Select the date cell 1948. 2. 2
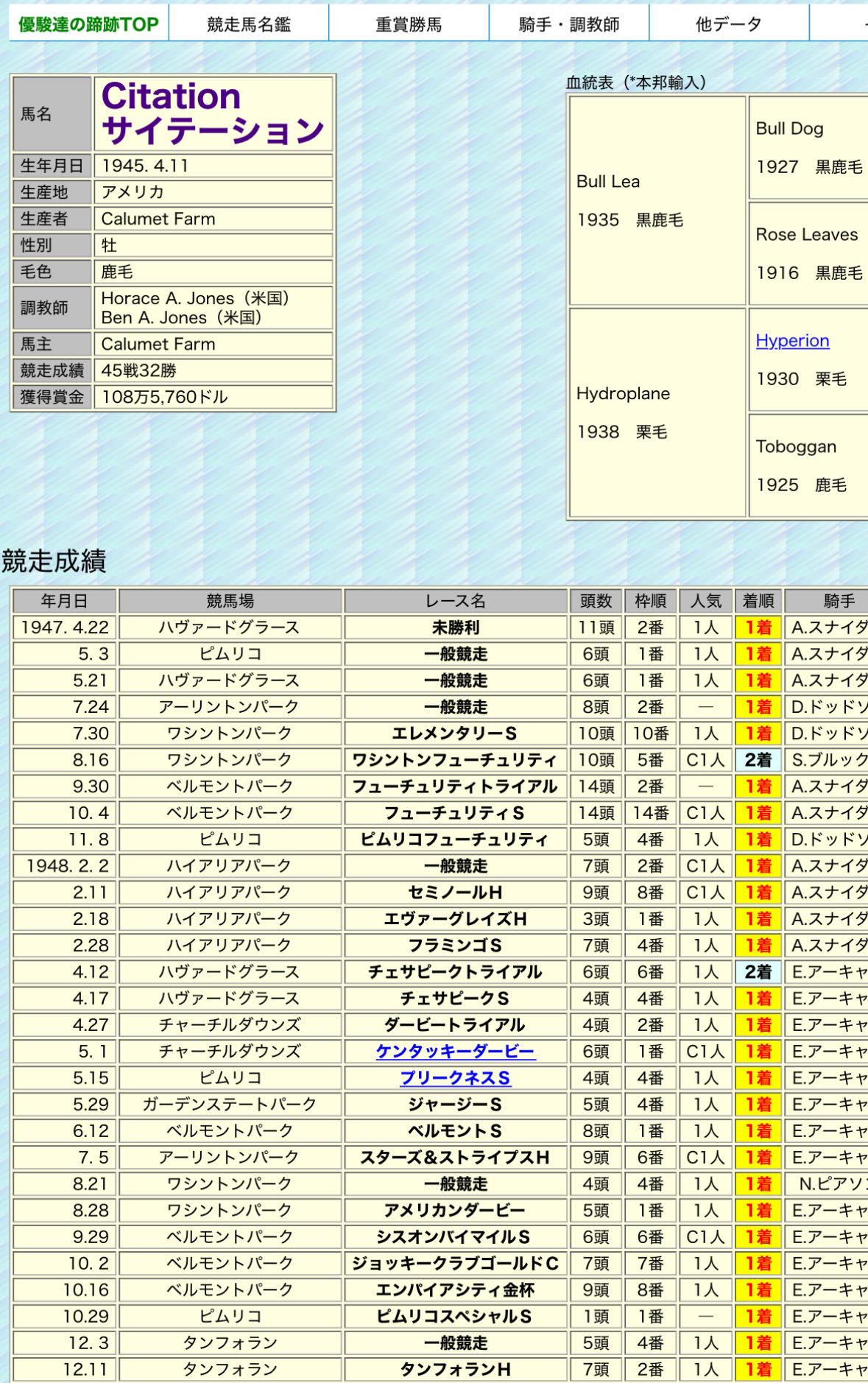 tap(65, 866)
